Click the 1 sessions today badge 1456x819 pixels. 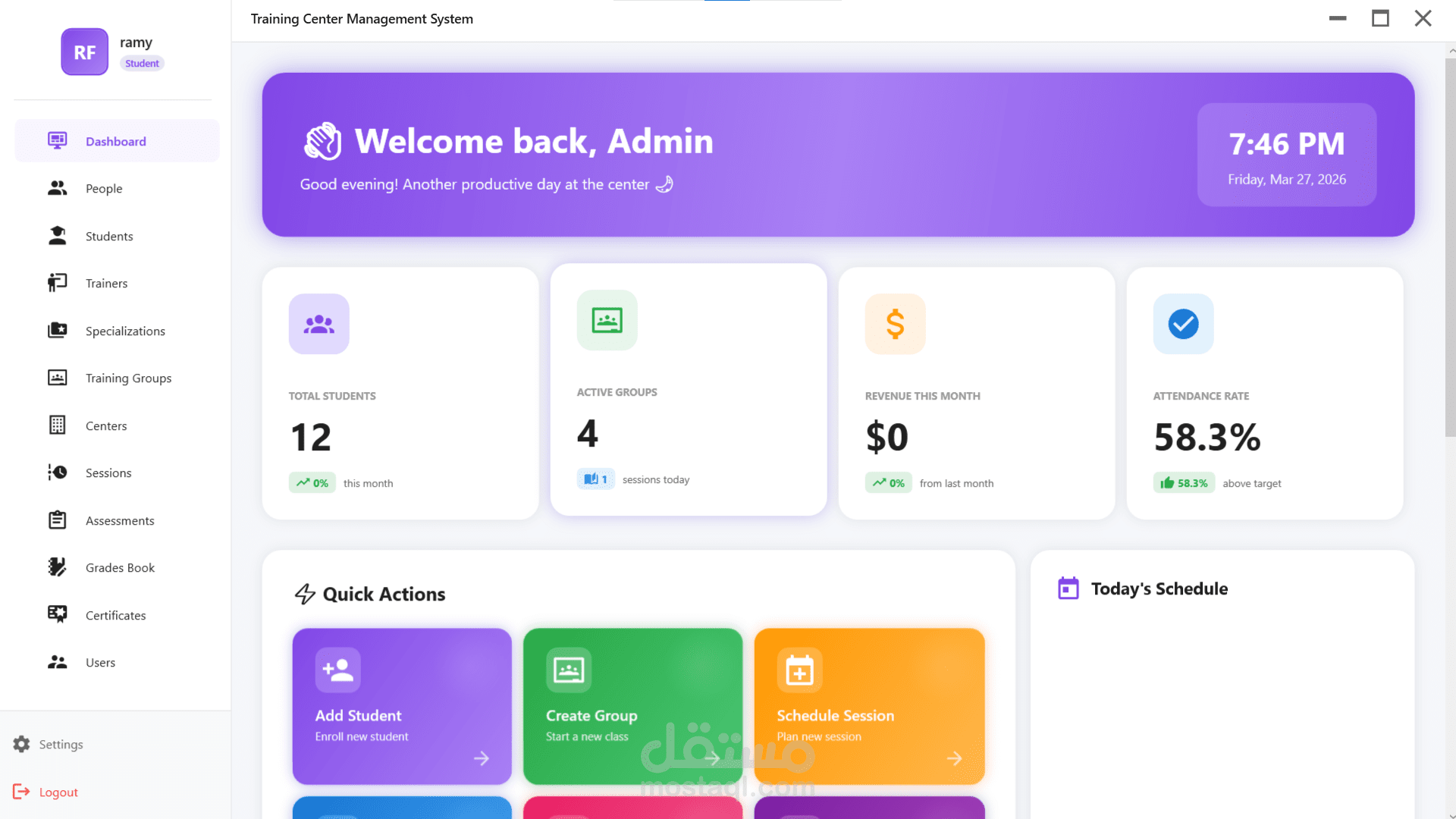pyautogui.click(x=596, y=479)
